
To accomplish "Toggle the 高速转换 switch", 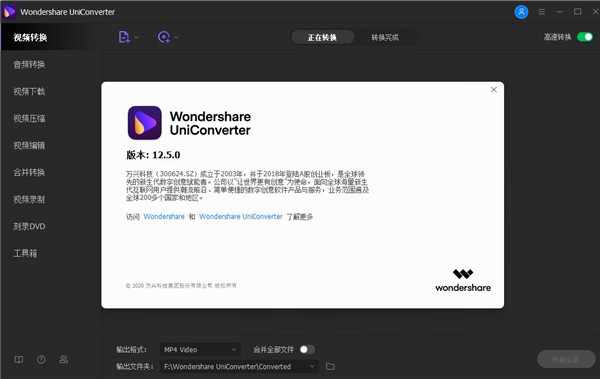I will pyautogui.click(x=585, y=37).
